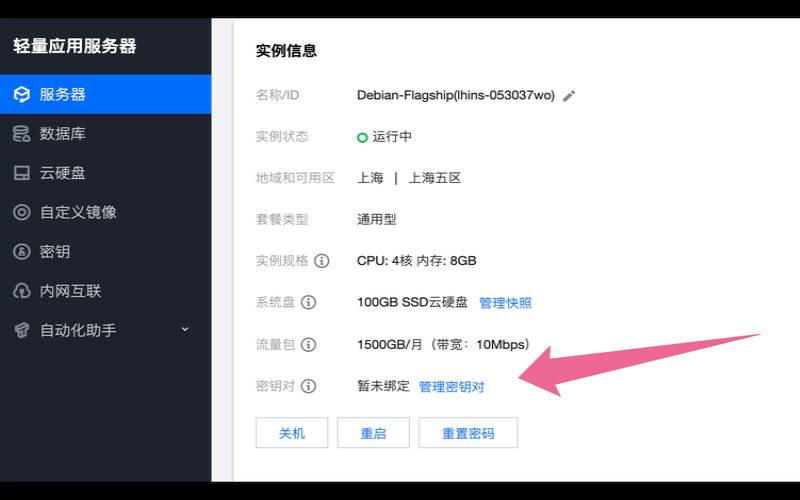Open 自动化助手 menu entry

point(106,330)
